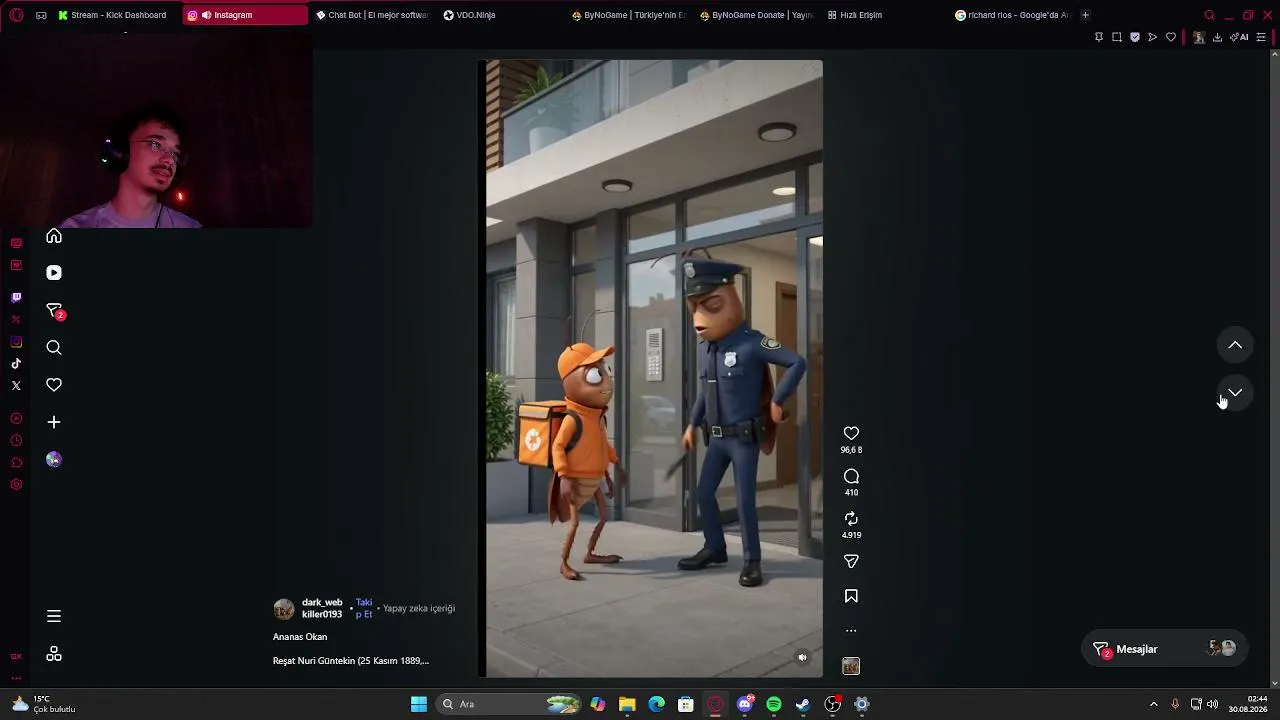Follow the account via Takip Et
1280x720 pixels.
tap(364, 608)
